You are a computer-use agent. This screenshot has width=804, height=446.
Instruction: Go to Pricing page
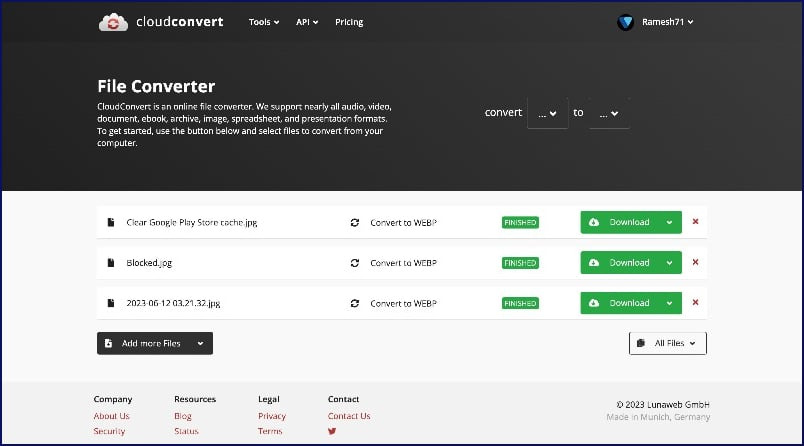349,22
